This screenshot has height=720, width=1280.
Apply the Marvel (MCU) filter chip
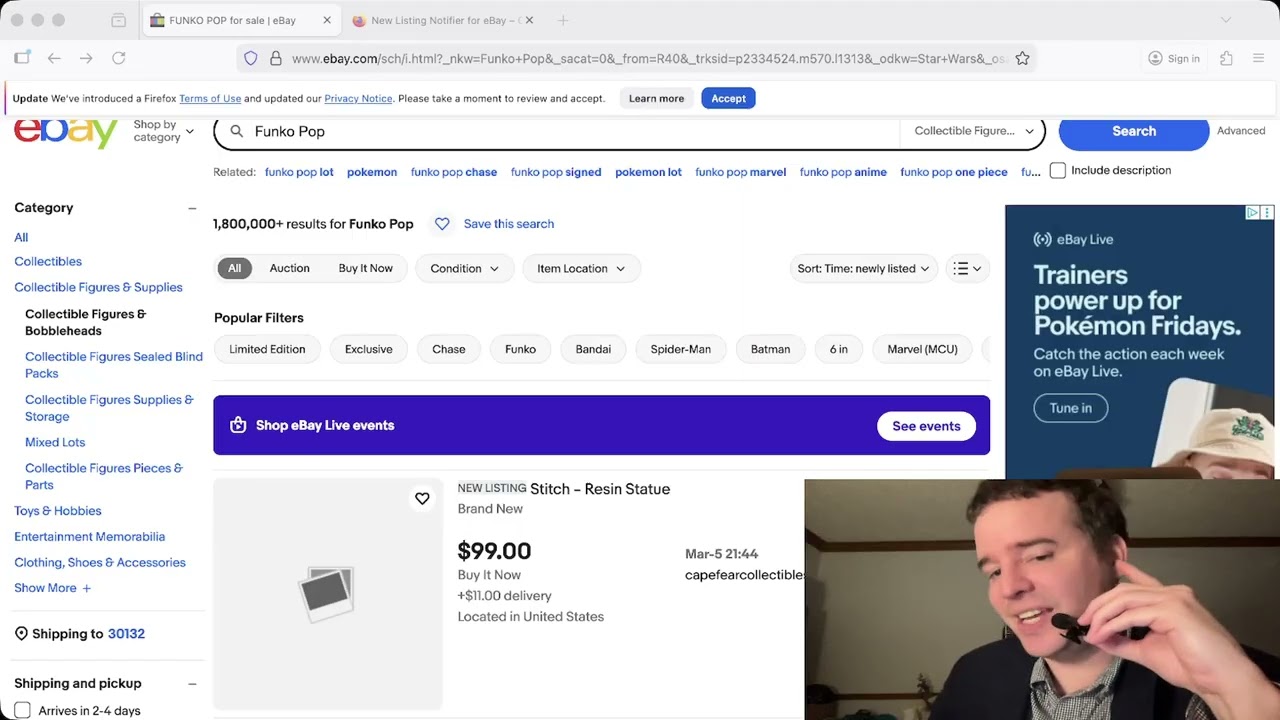click(x=922, y=349)
